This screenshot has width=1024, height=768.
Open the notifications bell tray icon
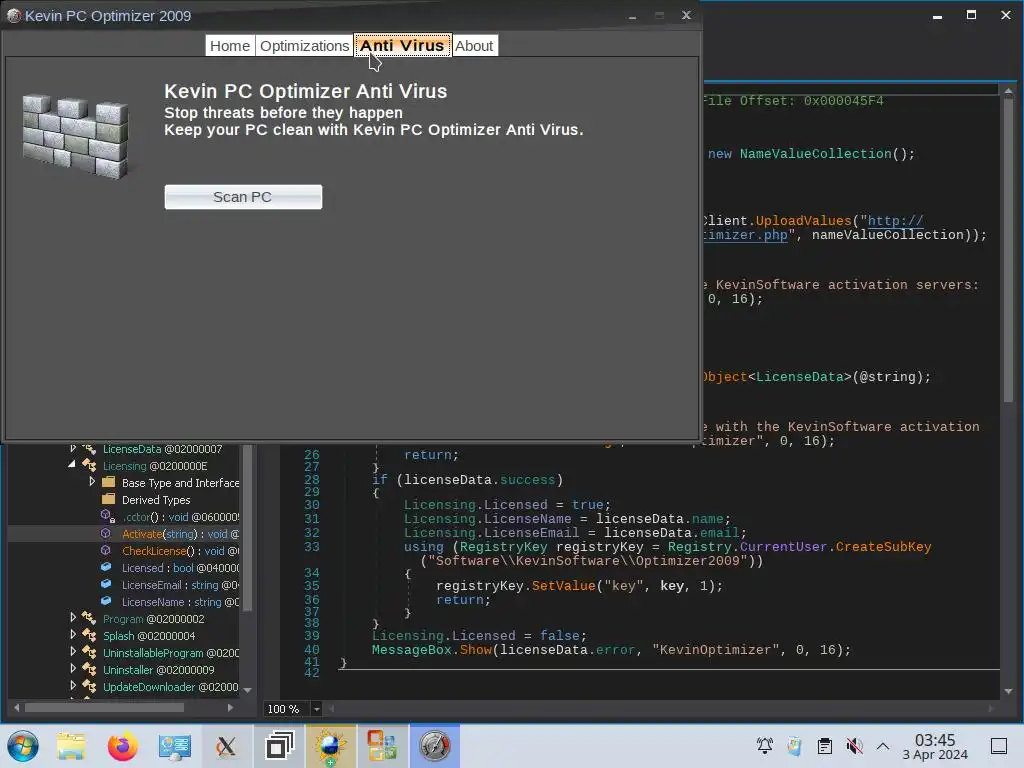tap(765, 746)
